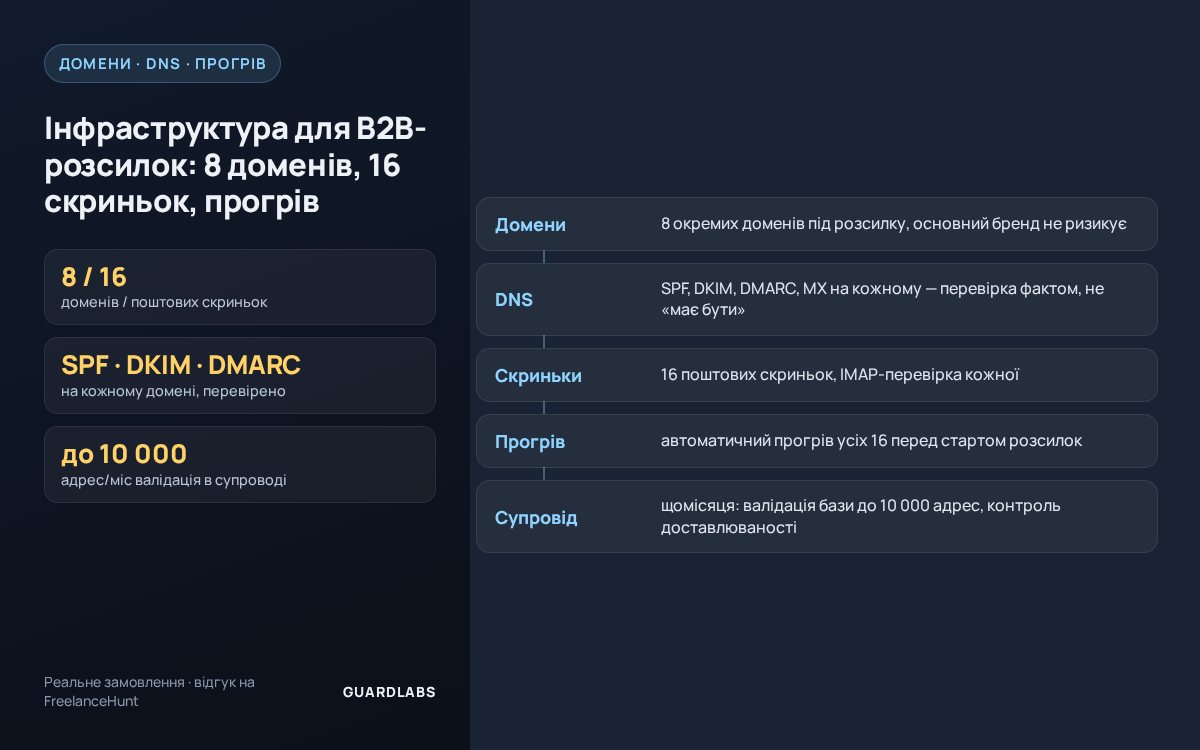Click the SPF · DKIM · DMARC stat card
Viewport: 1200px width, 750px height.
point(240,375)
